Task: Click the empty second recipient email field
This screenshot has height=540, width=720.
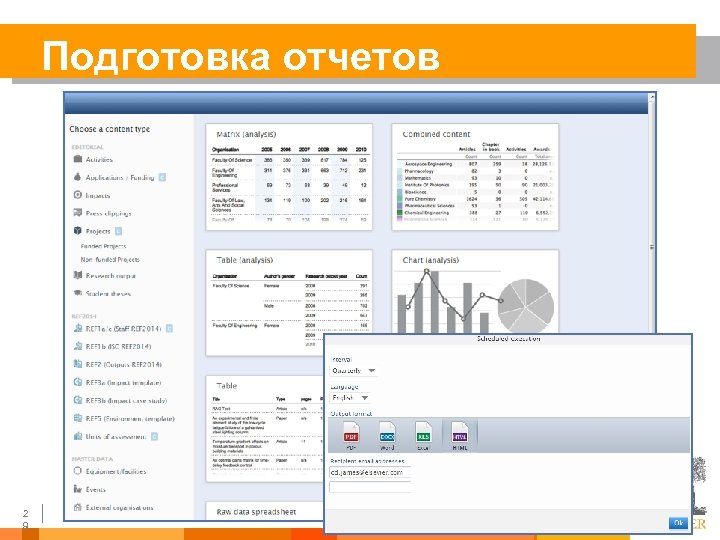Action: pyautogui.click(x=370, y=487)
